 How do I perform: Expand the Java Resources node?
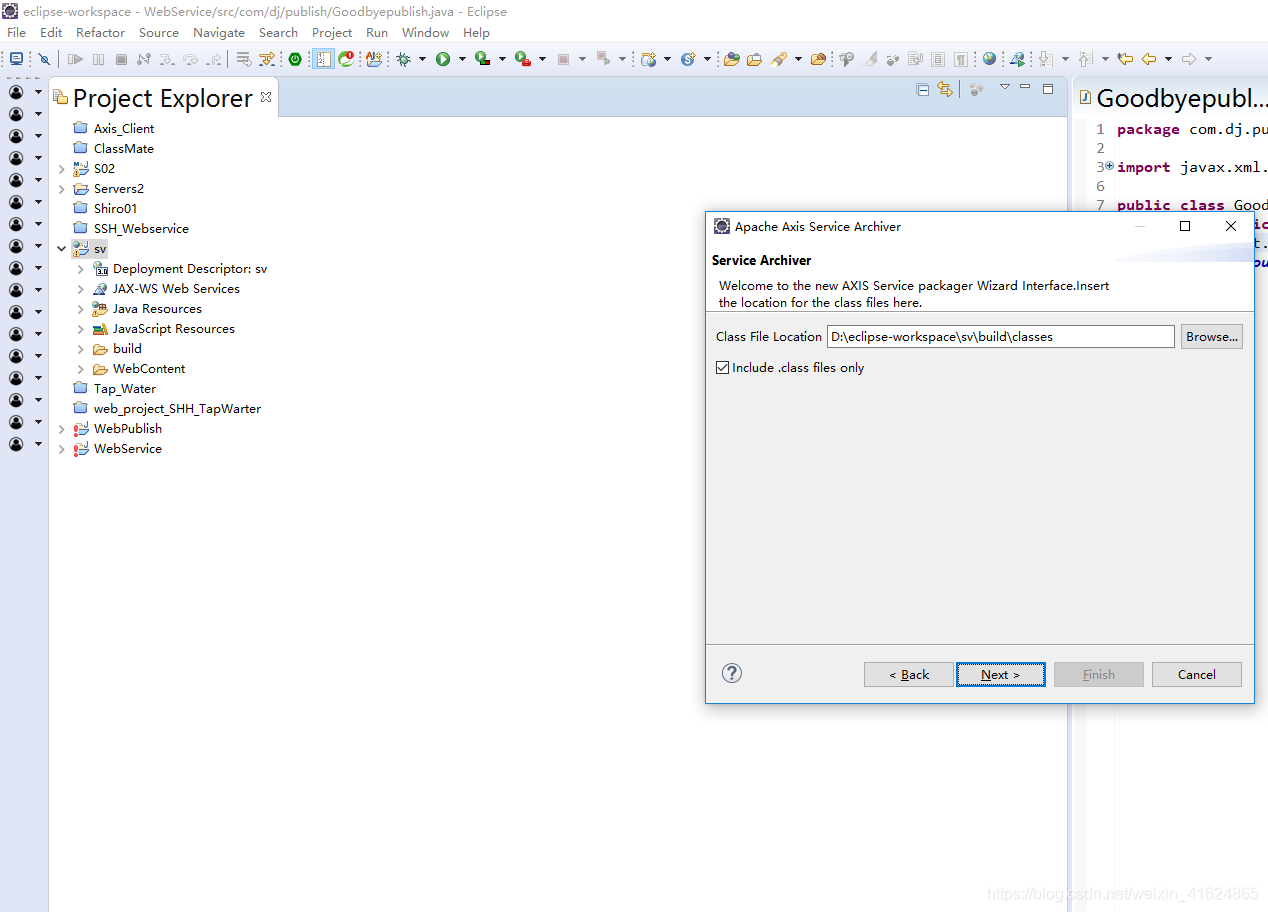[81, 308]
